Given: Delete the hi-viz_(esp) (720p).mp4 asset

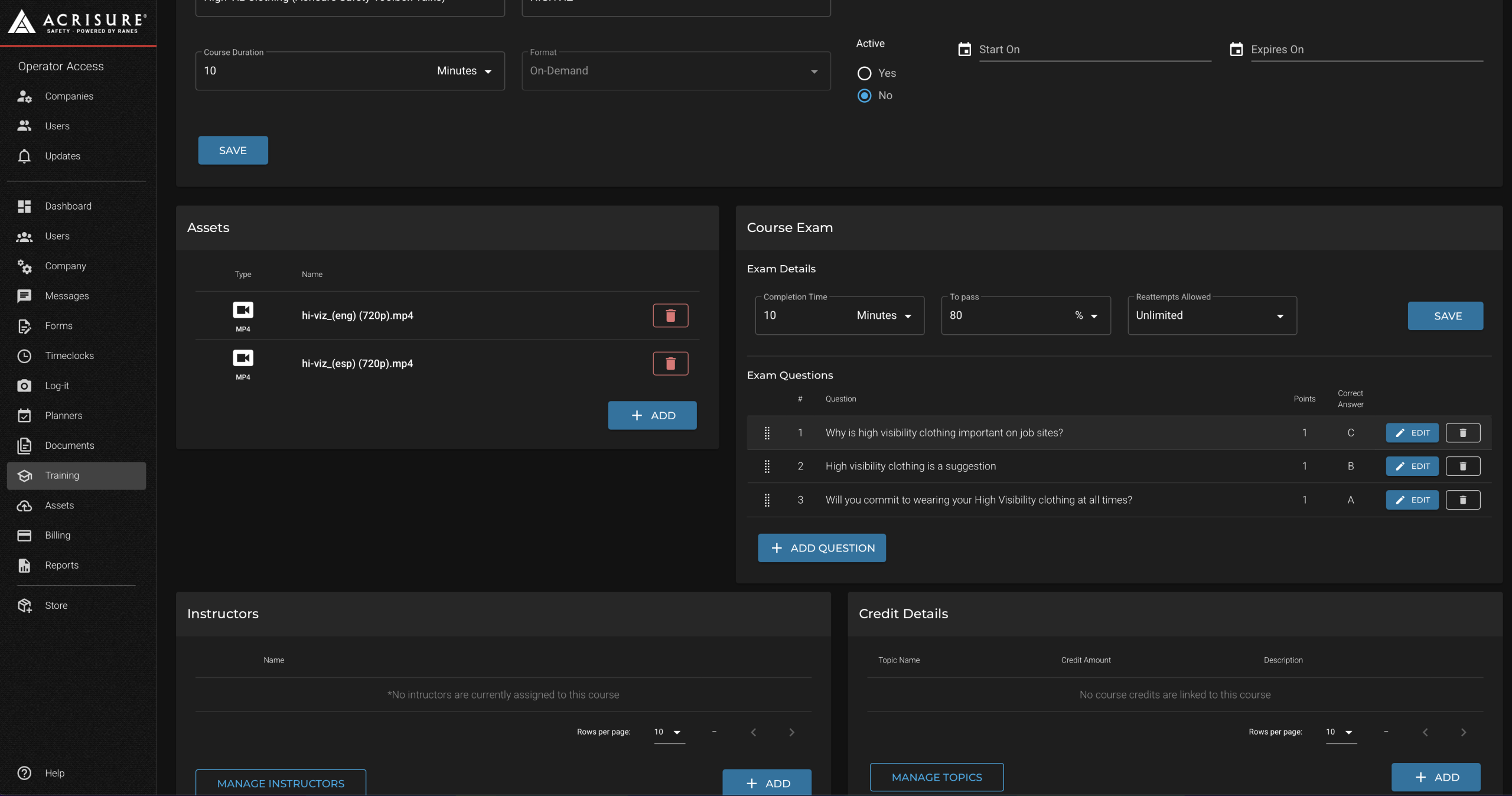Looking at the screenshot, I should tap(670, 363).
